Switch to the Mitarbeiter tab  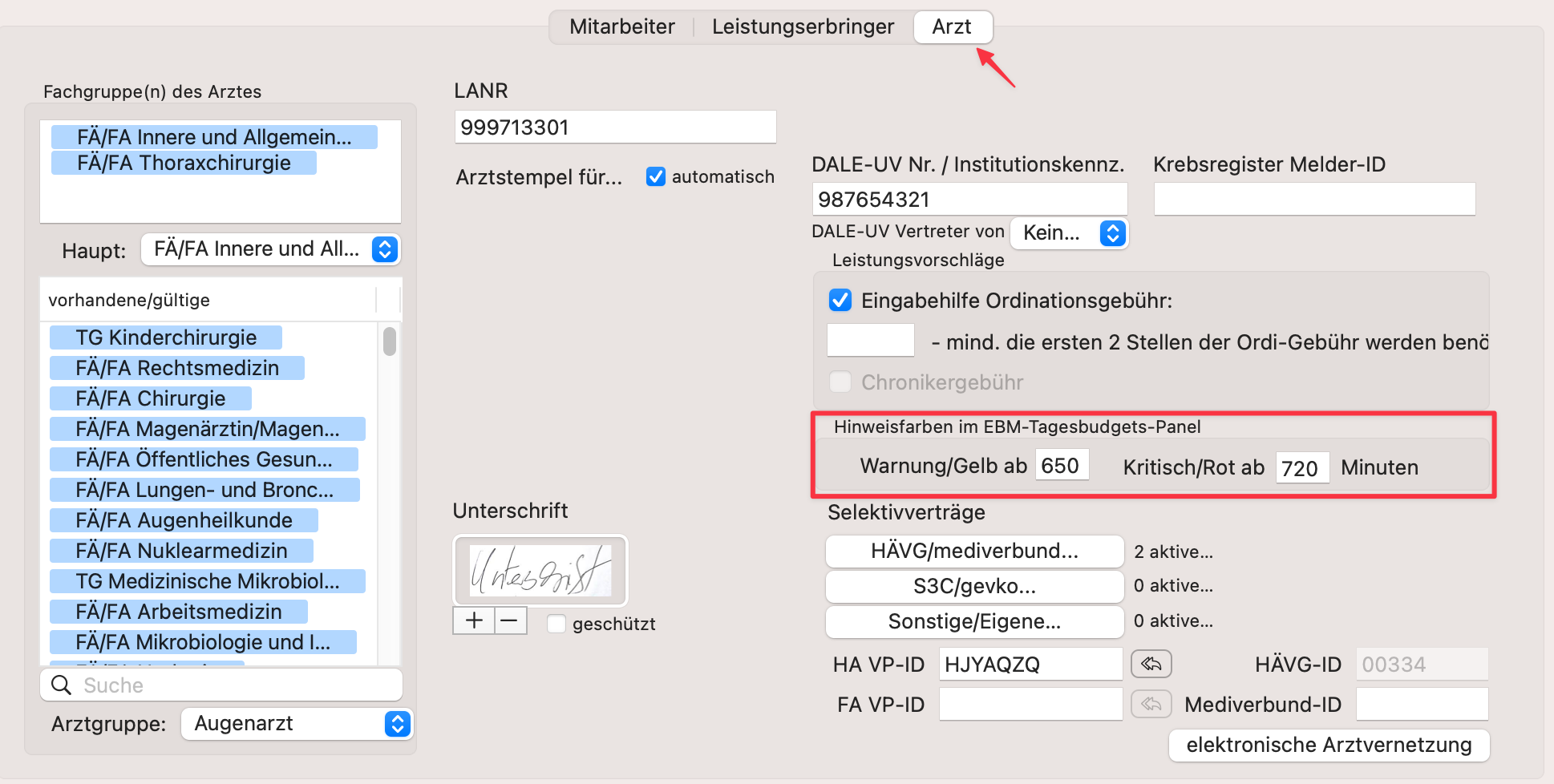coord(621,26)
